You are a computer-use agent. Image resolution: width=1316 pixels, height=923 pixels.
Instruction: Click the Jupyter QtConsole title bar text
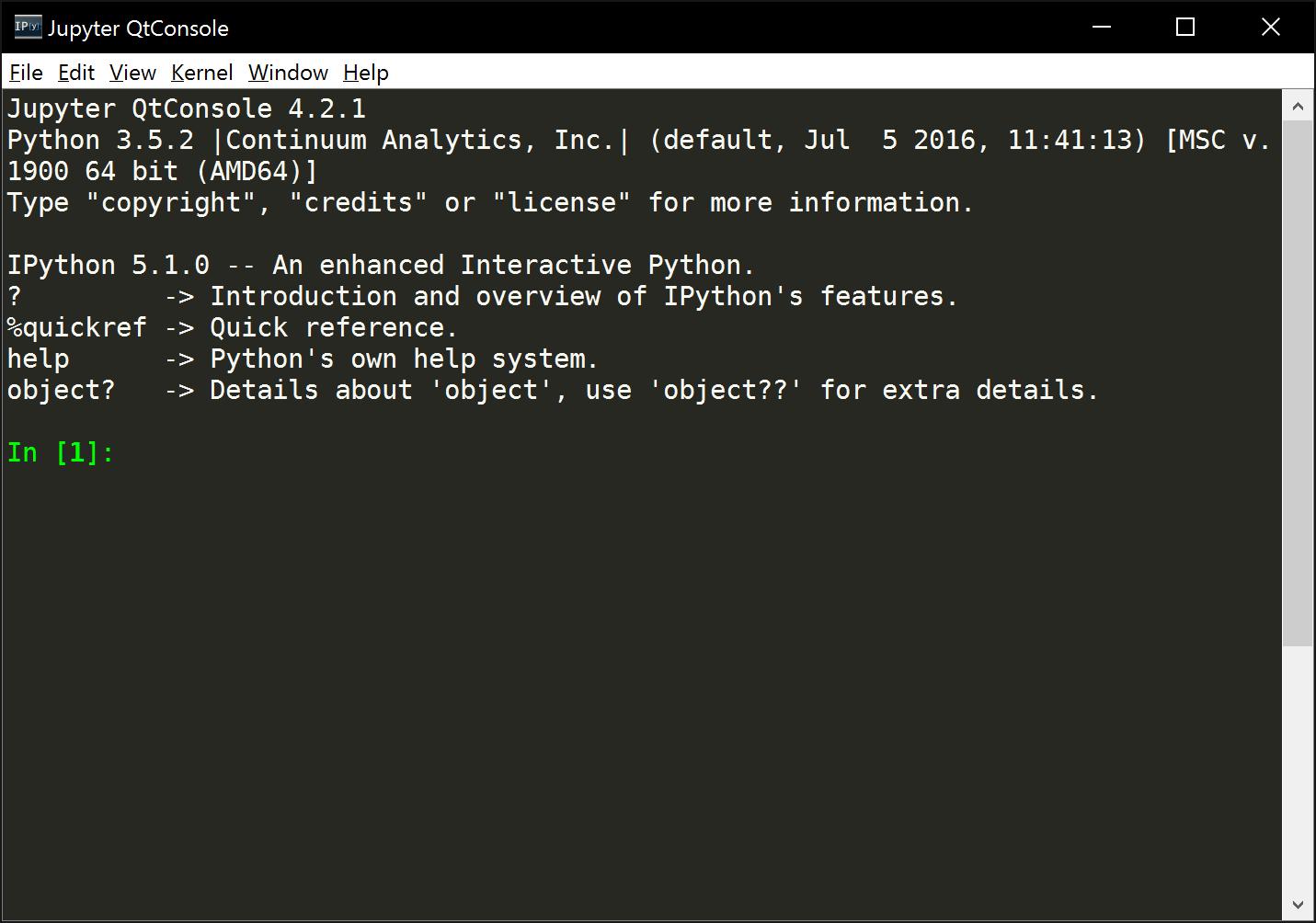click(x=138, y=28)
